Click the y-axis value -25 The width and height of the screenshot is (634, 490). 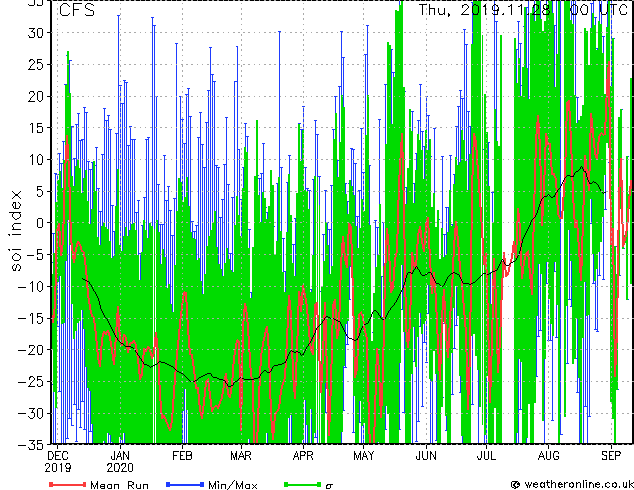coord(30,382)
